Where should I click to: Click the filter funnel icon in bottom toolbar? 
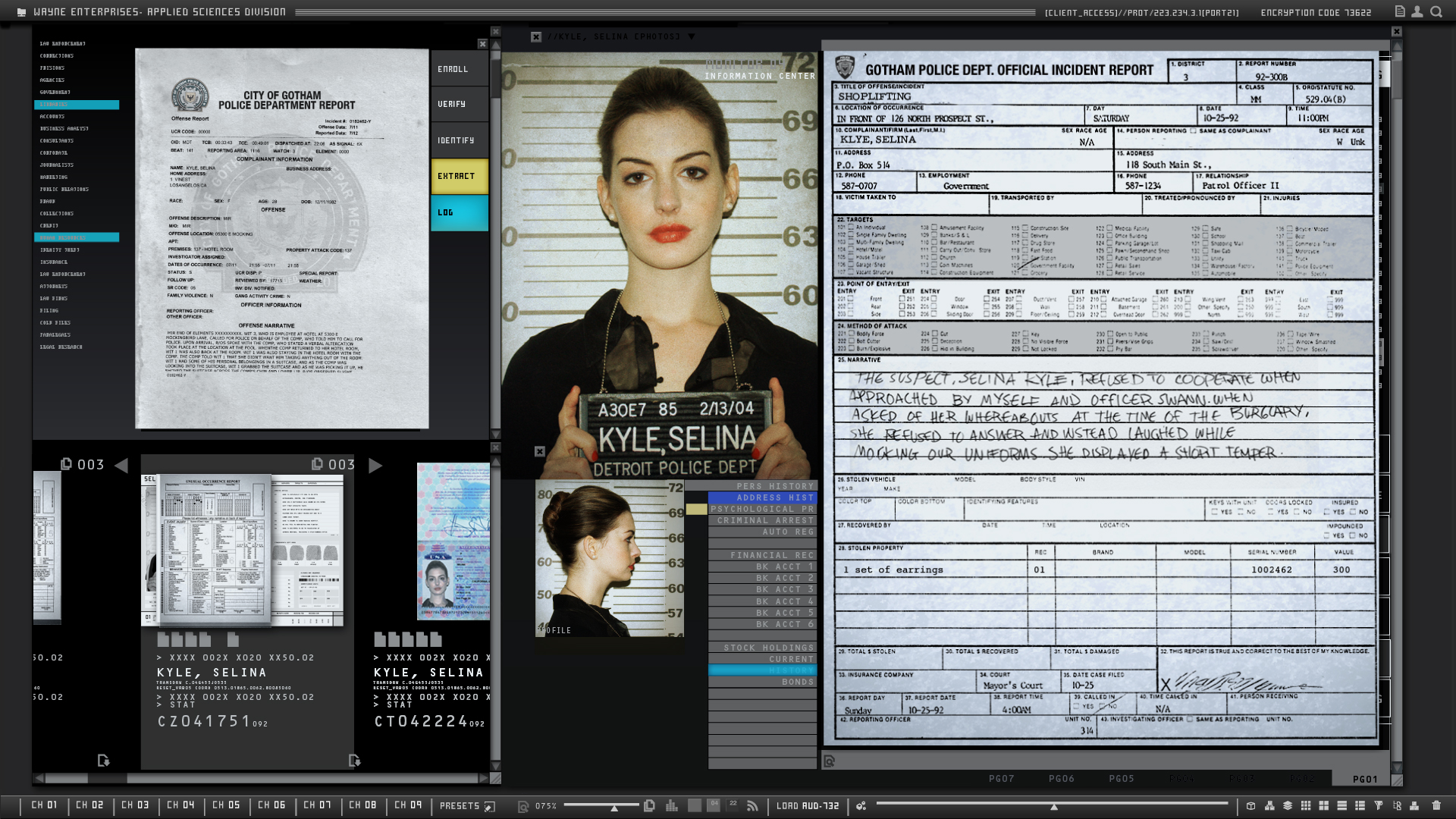pyautogui.click(x=1378, y=805)
